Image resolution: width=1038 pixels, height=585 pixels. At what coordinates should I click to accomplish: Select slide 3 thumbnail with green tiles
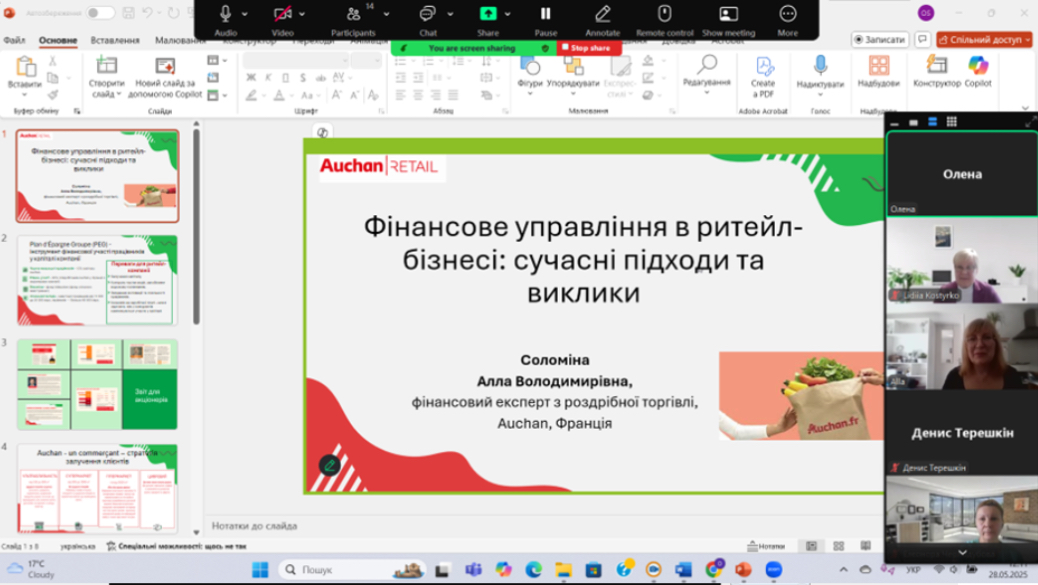coord(97,384)
